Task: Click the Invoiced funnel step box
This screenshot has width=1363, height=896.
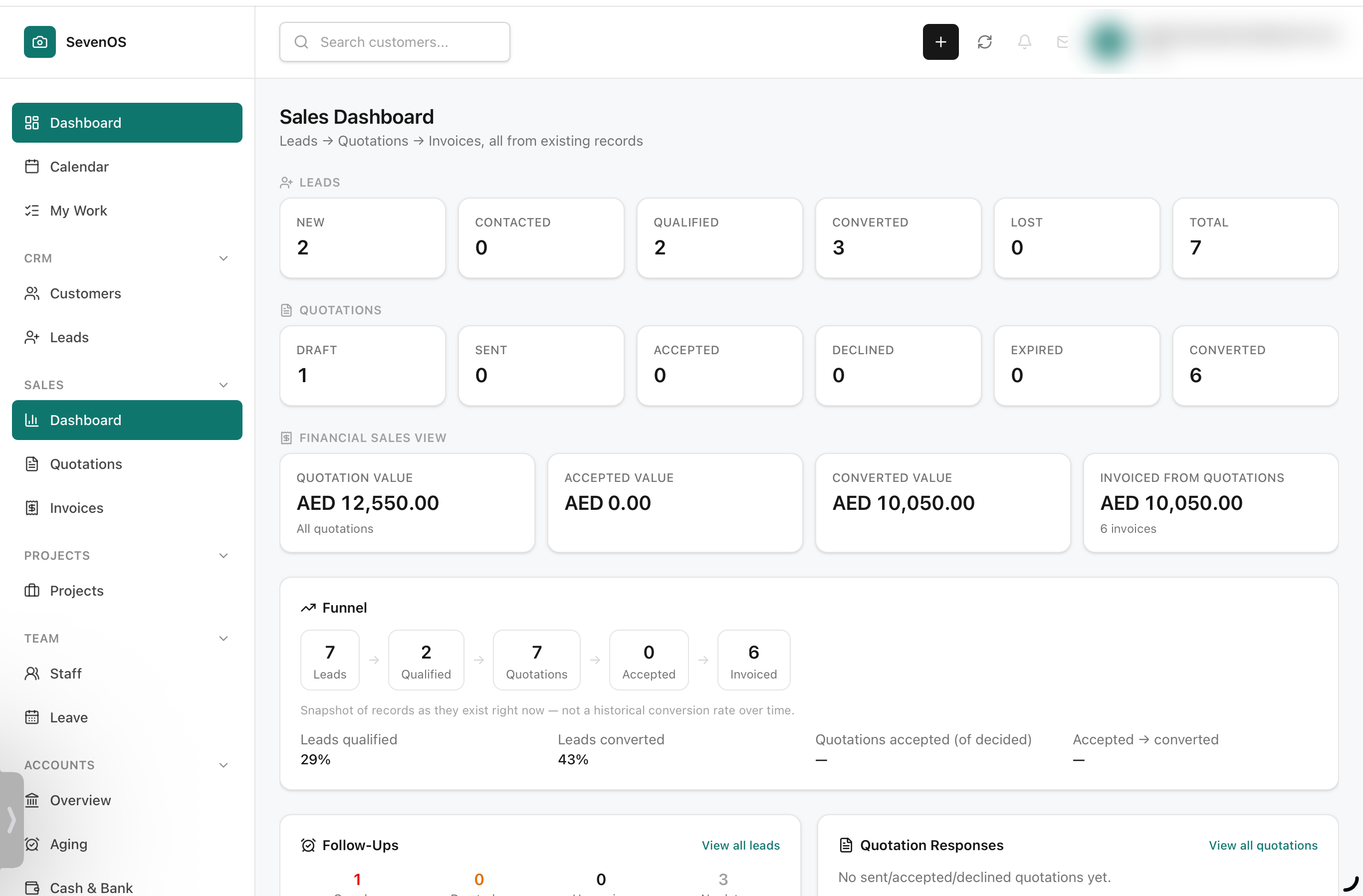Action: 754,660
